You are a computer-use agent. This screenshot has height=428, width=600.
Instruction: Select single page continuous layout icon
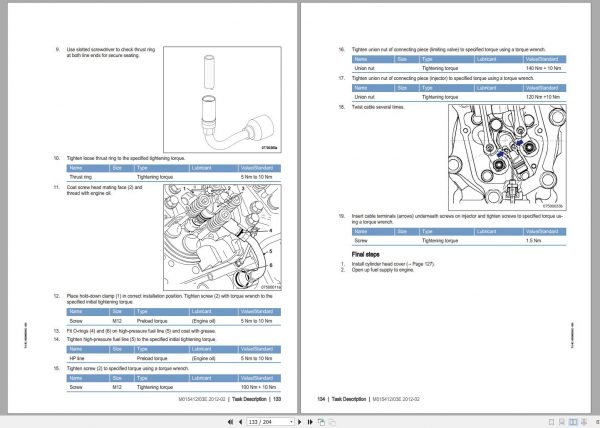(562, 422)
